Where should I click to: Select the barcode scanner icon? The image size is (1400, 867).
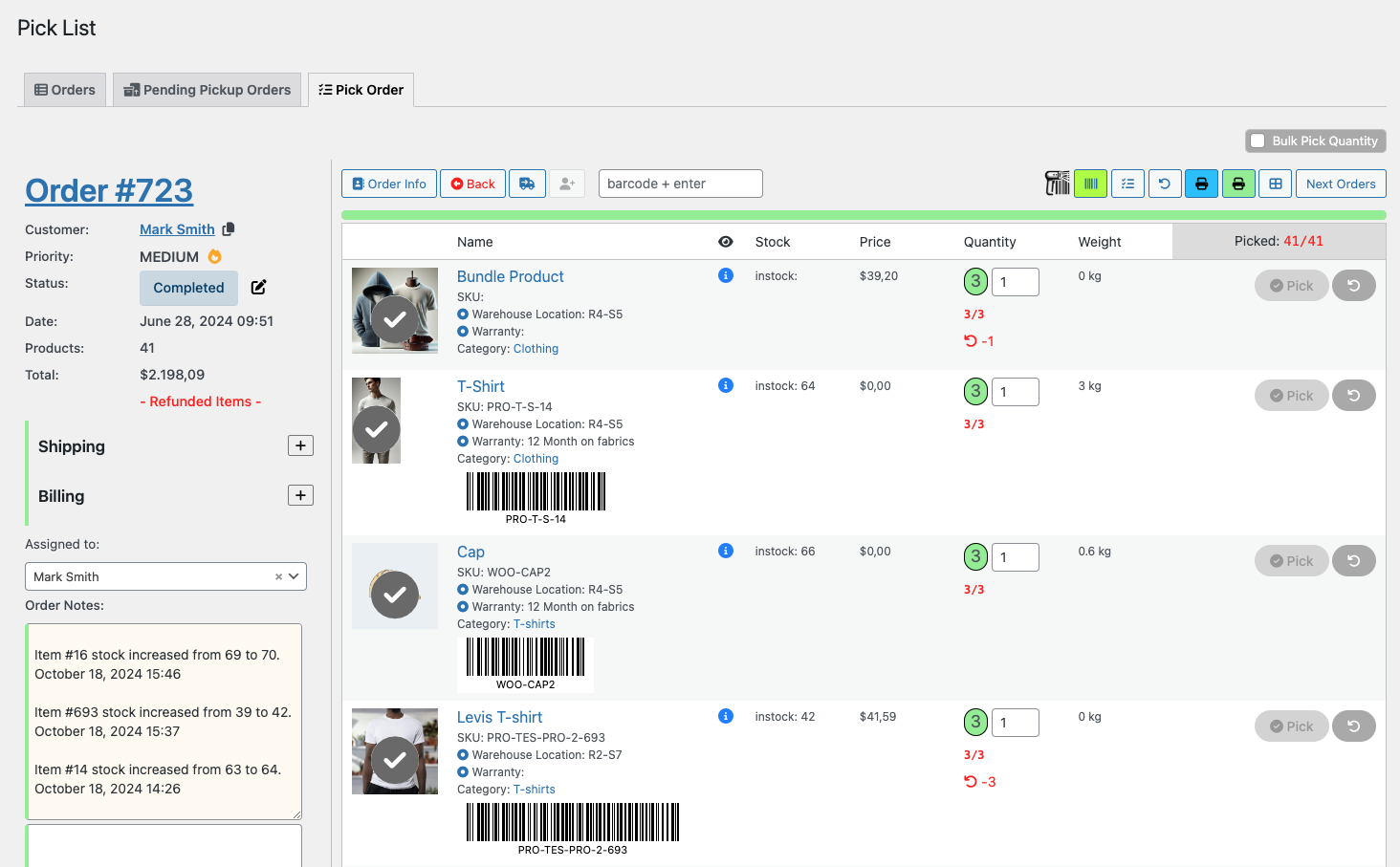click(1058, 183)
